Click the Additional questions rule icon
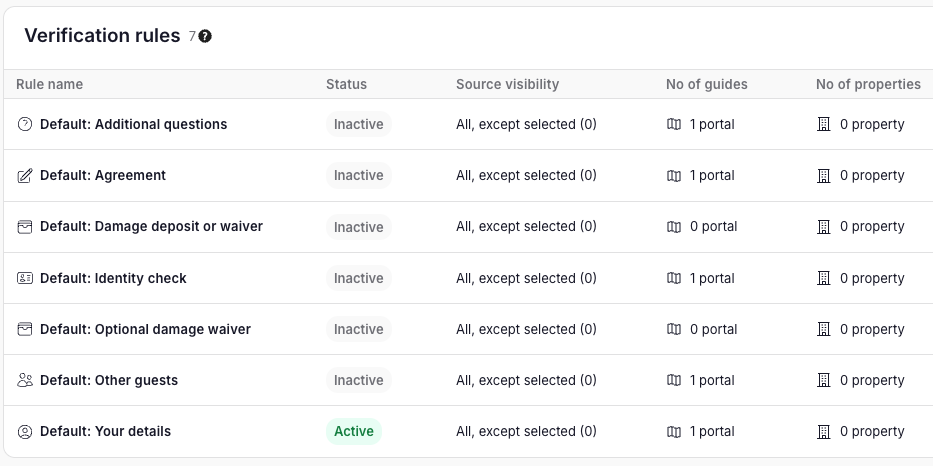Image resolution: width=933 pixels, height=466 pixels. click(x=25, y=124)
